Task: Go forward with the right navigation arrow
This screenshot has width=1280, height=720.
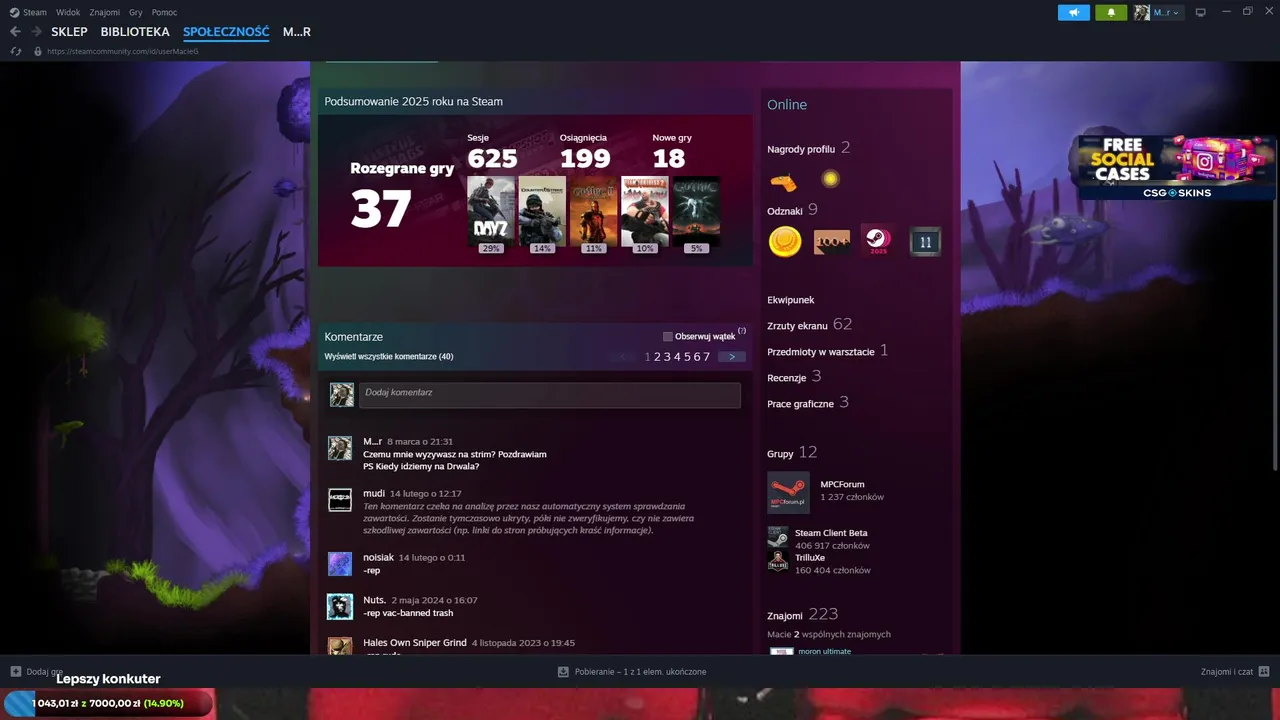Action: coord(36,32)
